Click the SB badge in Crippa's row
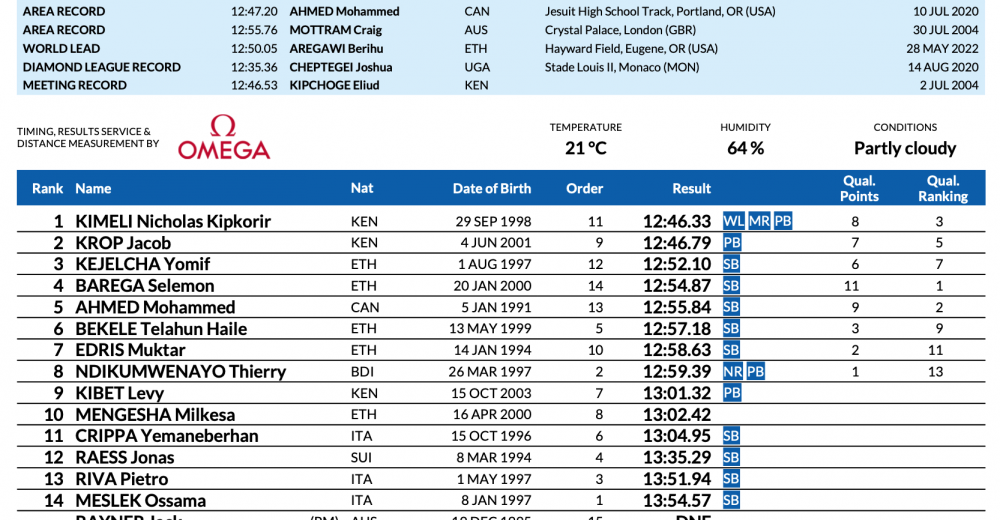Image resolution: width=1000 pixels, height=520 pixels. click(731, 436)
